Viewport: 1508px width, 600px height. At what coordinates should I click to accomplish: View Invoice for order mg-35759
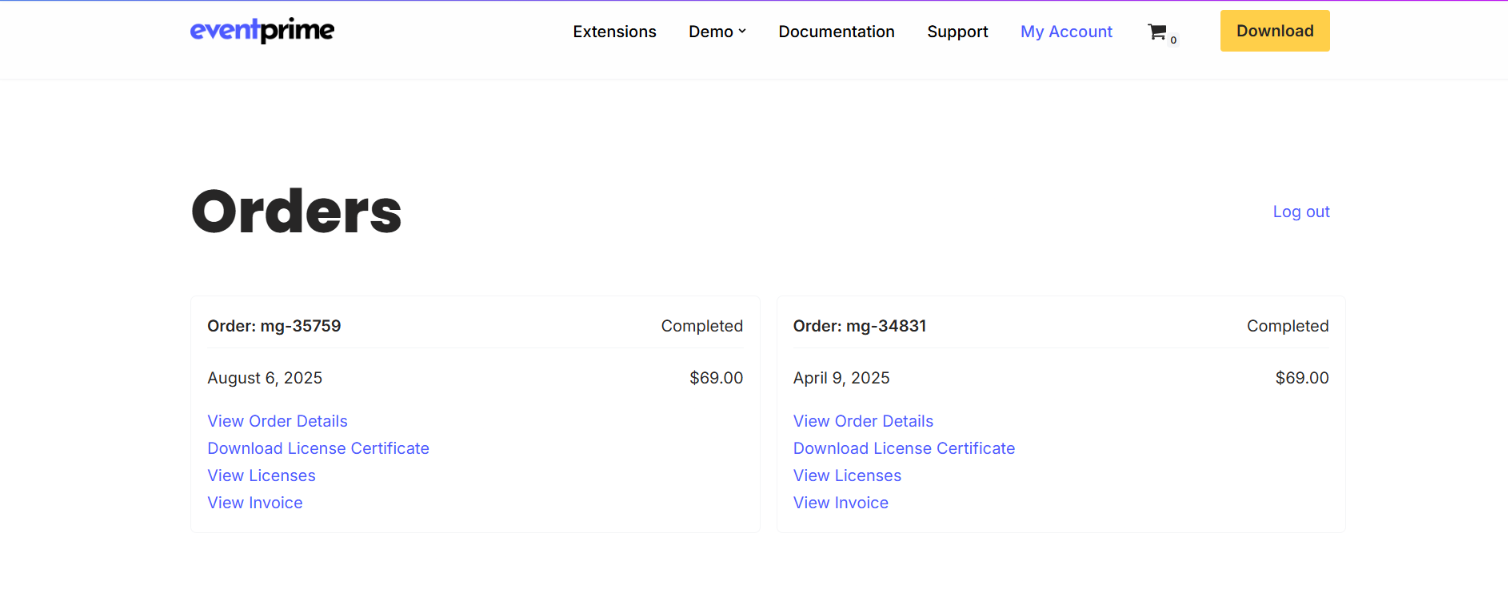[255, 502]
